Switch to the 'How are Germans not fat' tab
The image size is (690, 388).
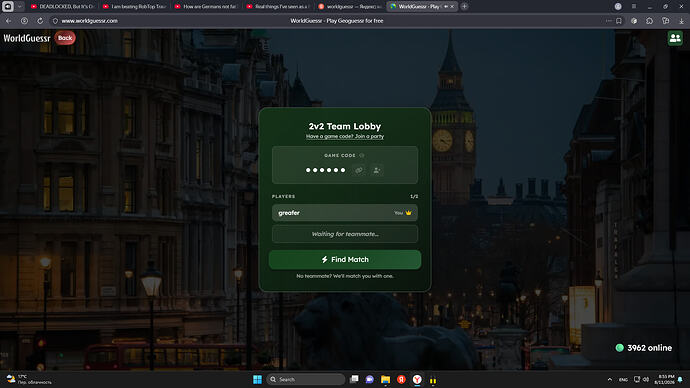pos(206,7)
